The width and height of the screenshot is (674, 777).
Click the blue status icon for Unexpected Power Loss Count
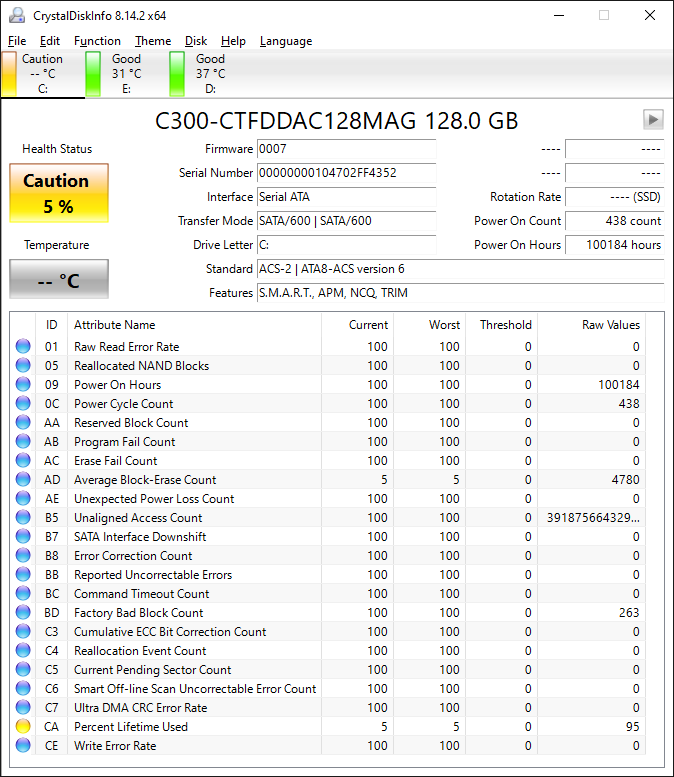[23, 499]
